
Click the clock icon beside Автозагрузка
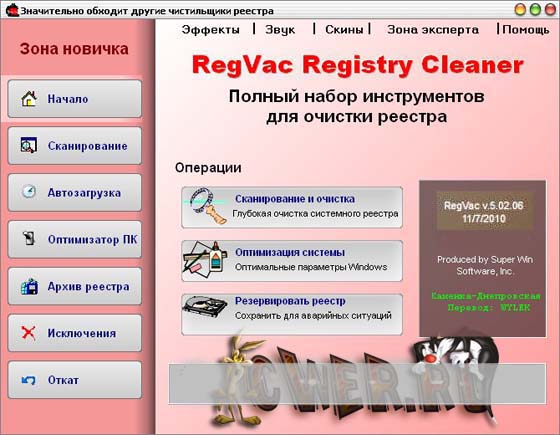[x=29, y=192]
